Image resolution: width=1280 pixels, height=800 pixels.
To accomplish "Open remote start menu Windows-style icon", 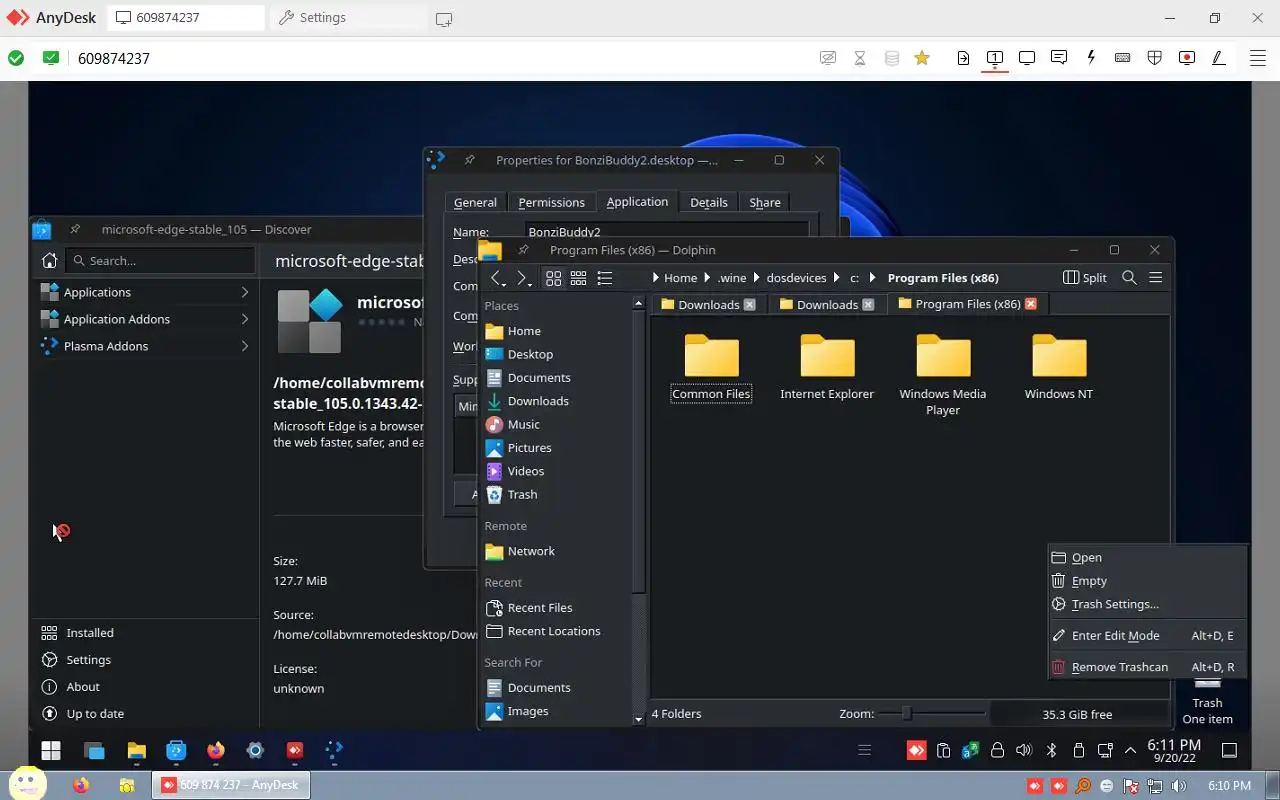I will [x=51, y=750].
